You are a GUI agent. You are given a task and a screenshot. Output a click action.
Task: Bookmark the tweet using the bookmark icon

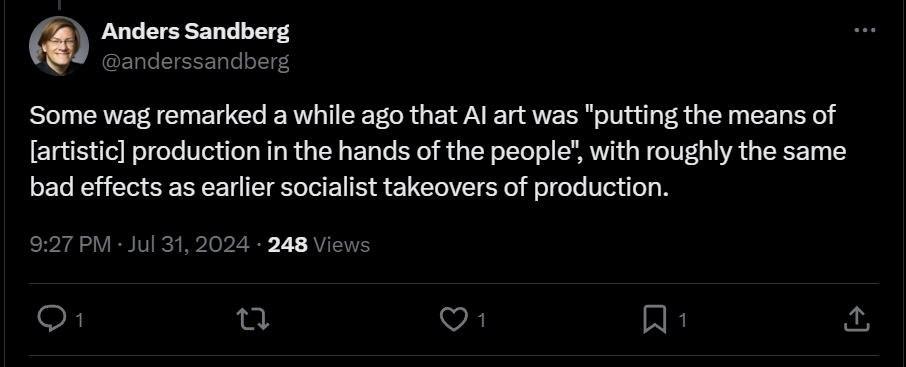point(654,320)
